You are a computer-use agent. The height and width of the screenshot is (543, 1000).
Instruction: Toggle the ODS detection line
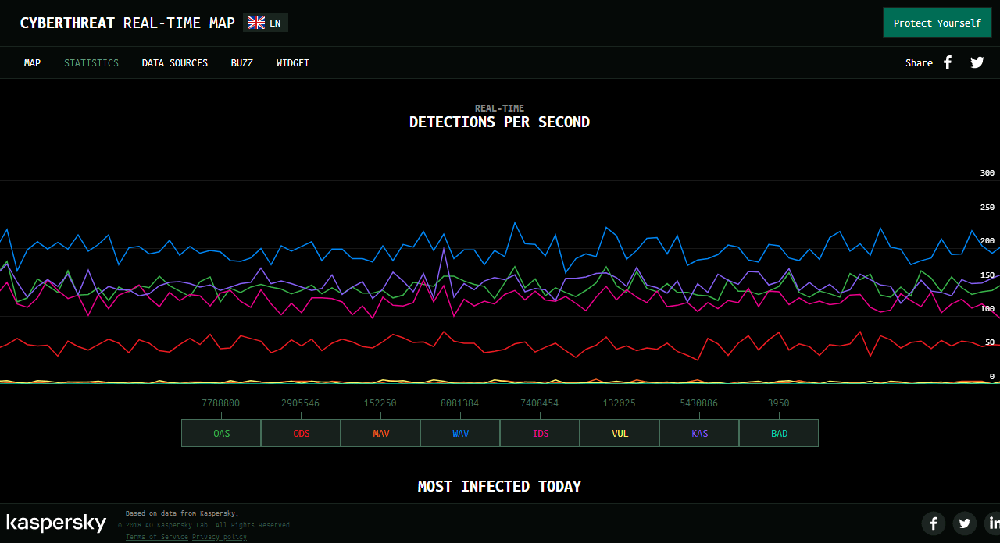tap(301, 433)
